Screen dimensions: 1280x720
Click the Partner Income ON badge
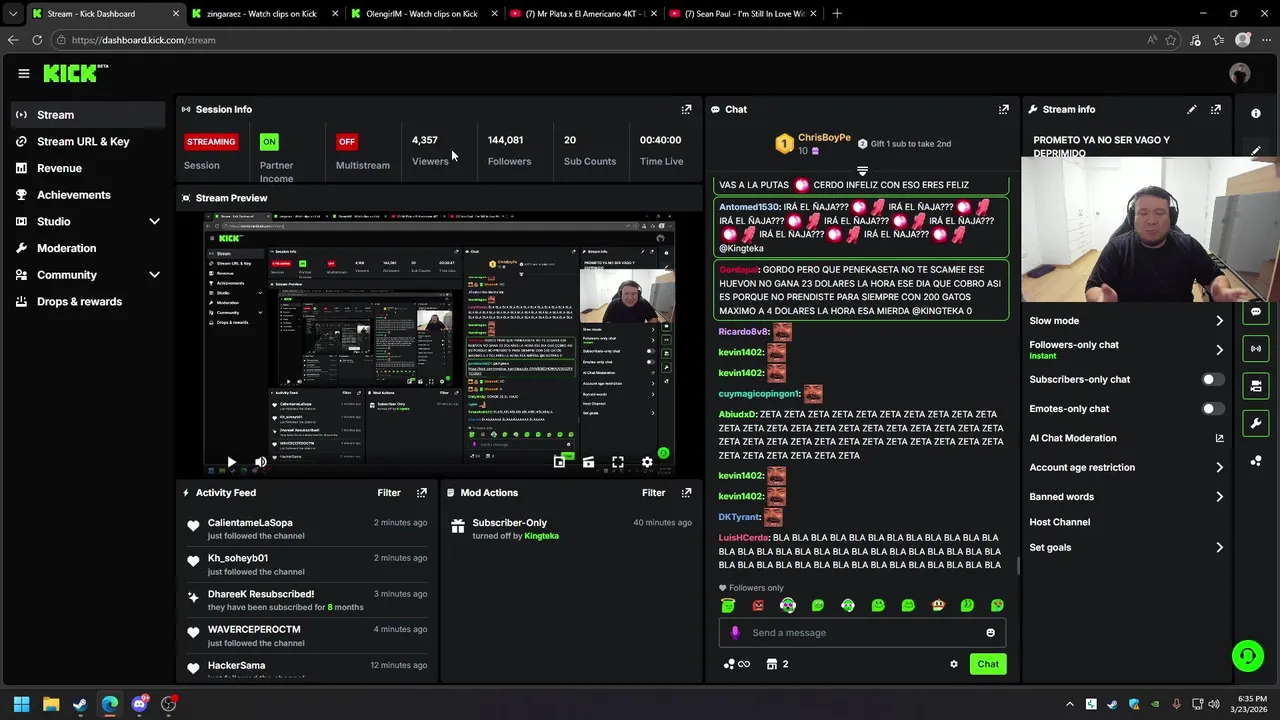269,142
